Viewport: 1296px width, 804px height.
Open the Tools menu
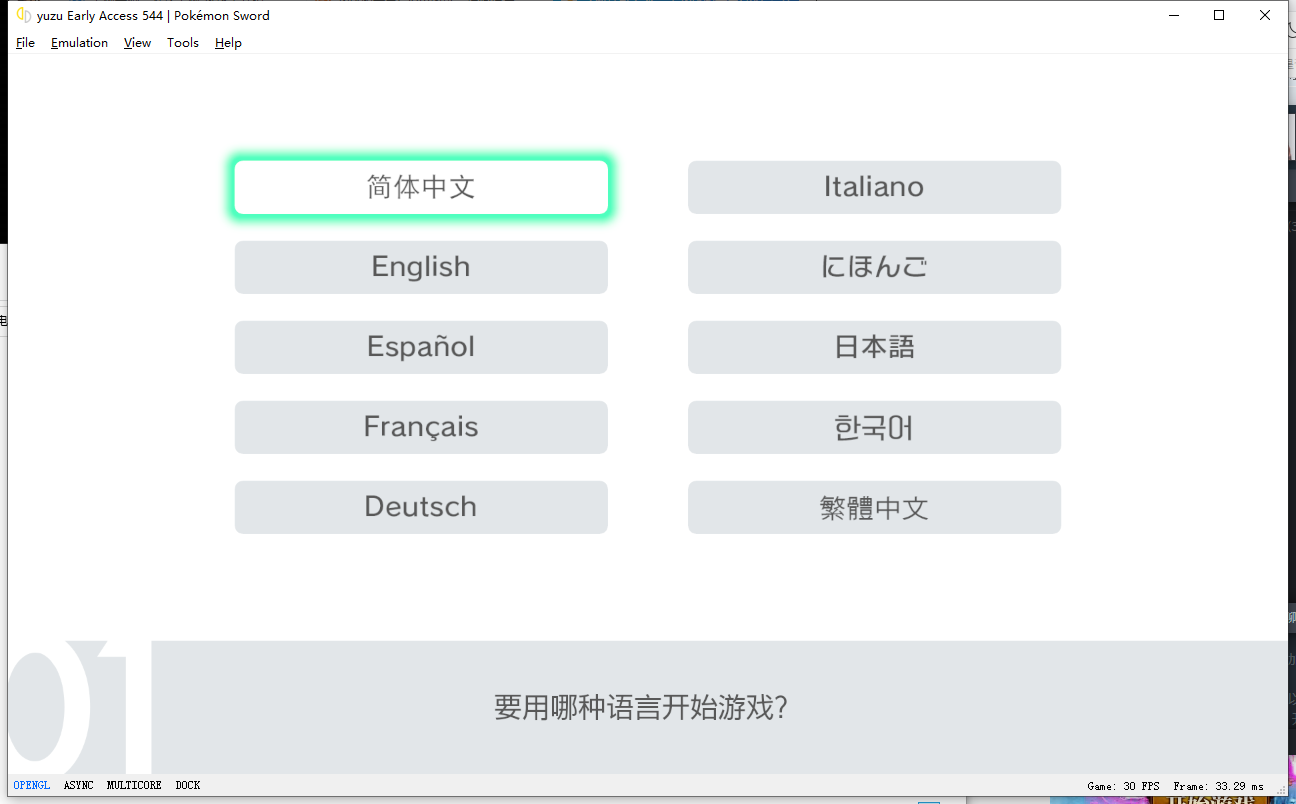pos(183,43)
